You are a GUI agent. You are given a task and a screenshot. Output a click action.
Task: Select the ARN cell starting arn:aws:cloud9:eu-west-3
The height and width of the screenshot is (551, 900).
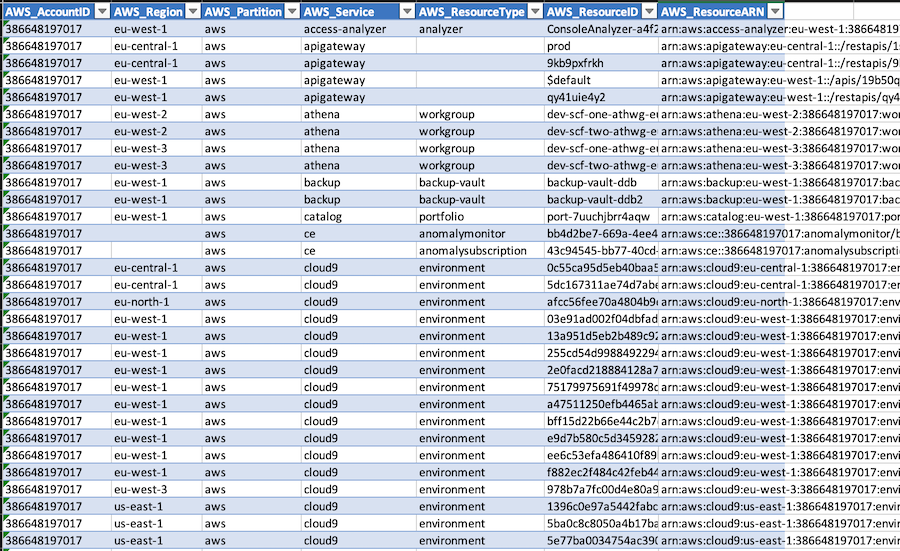721,489
